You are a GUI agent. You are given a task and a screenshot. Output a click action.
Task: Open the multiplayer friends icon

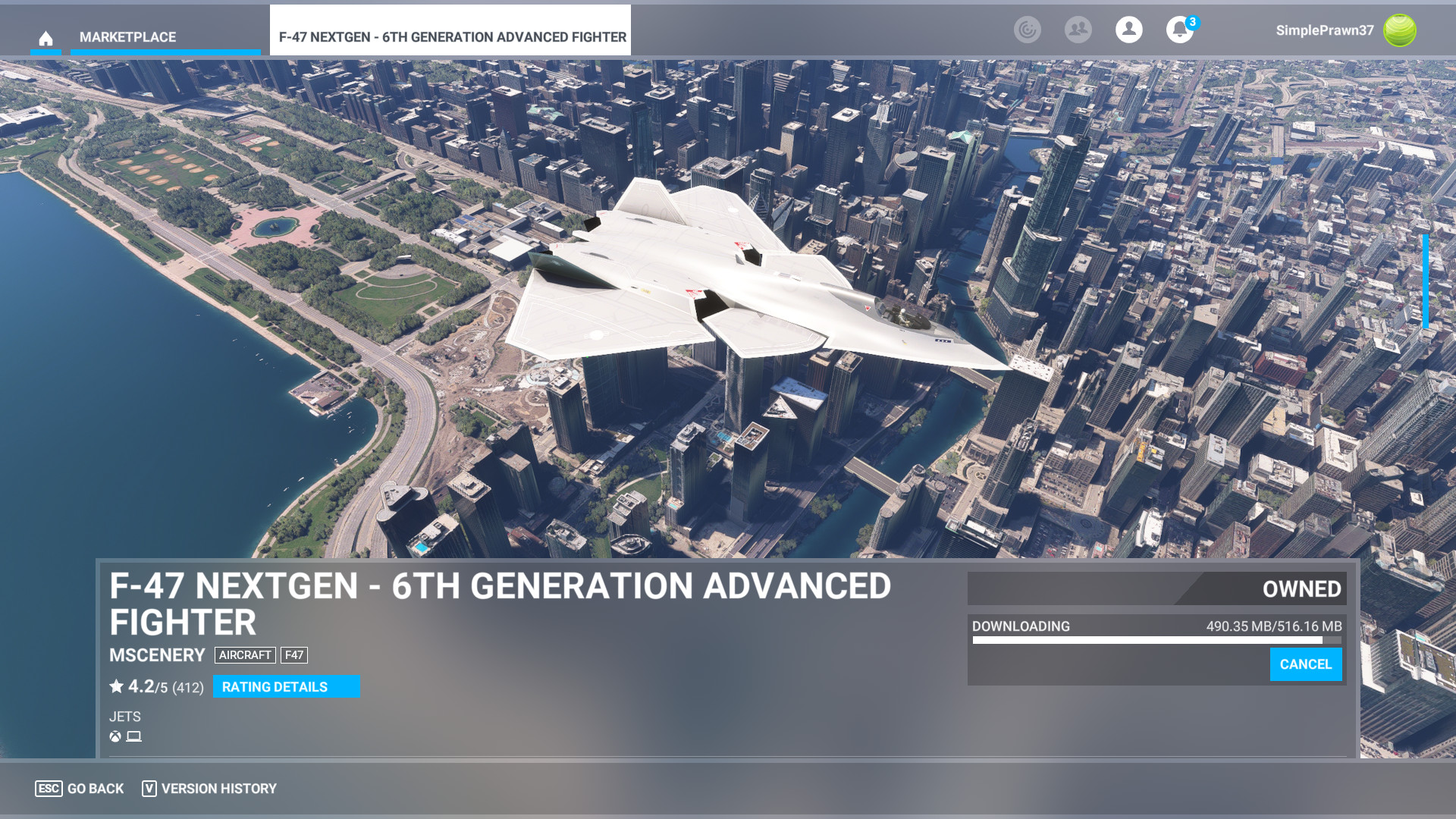[1078, 30]
